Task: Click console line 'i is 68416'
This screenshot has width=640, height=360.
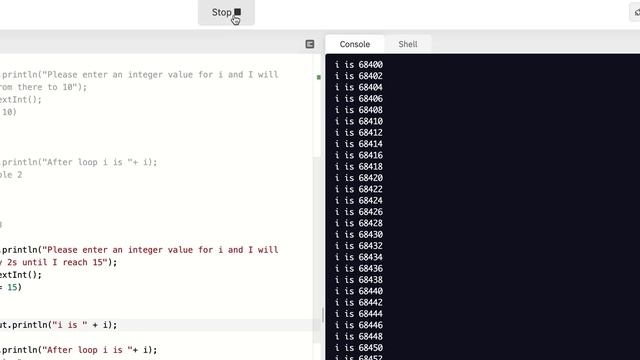Action: tap(359, 155)
